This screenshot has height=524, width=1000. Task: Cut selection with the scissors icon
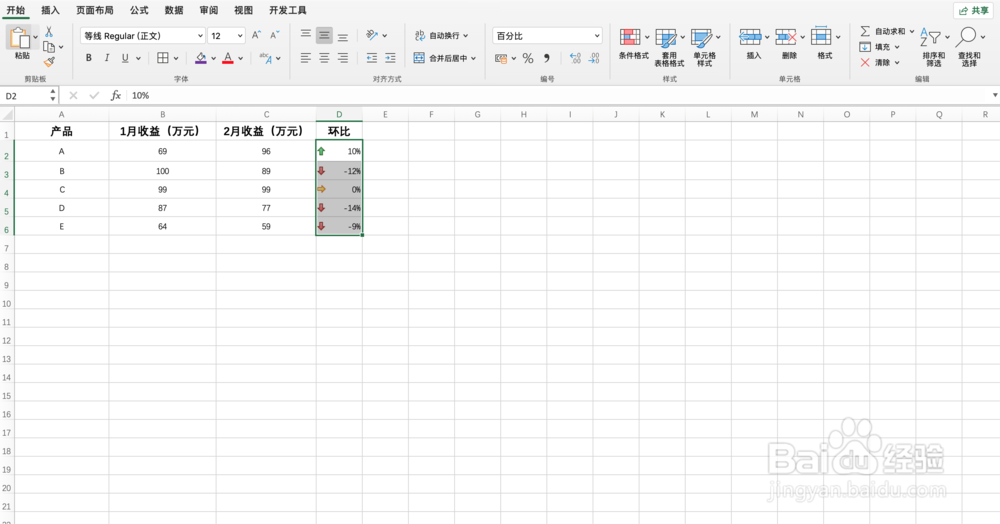click(48, 31)
